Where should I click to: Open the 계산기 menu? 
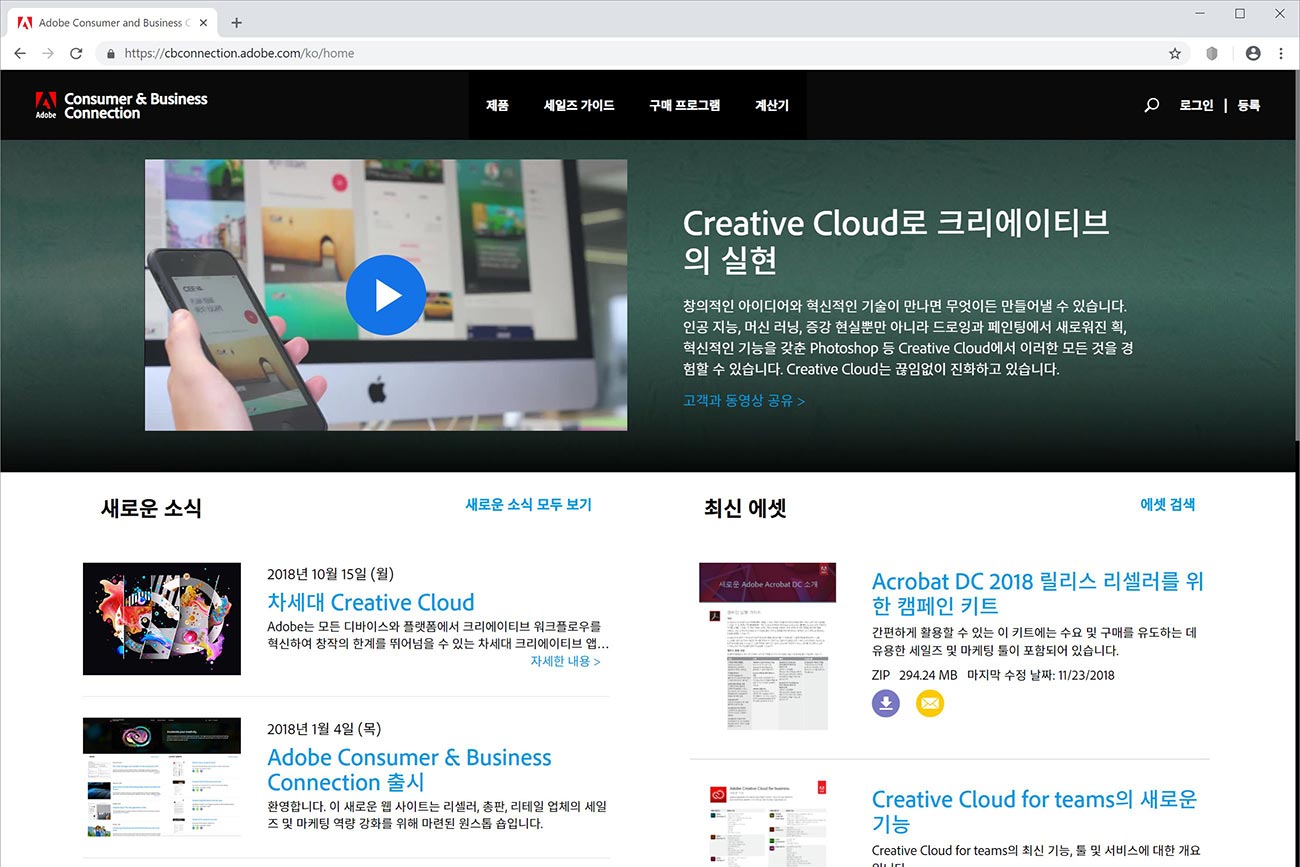(772, 105)
